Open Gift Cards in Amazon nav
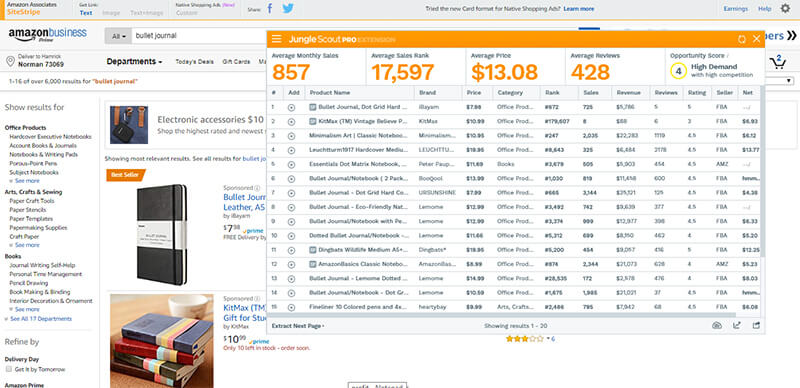 pos(236,62)
